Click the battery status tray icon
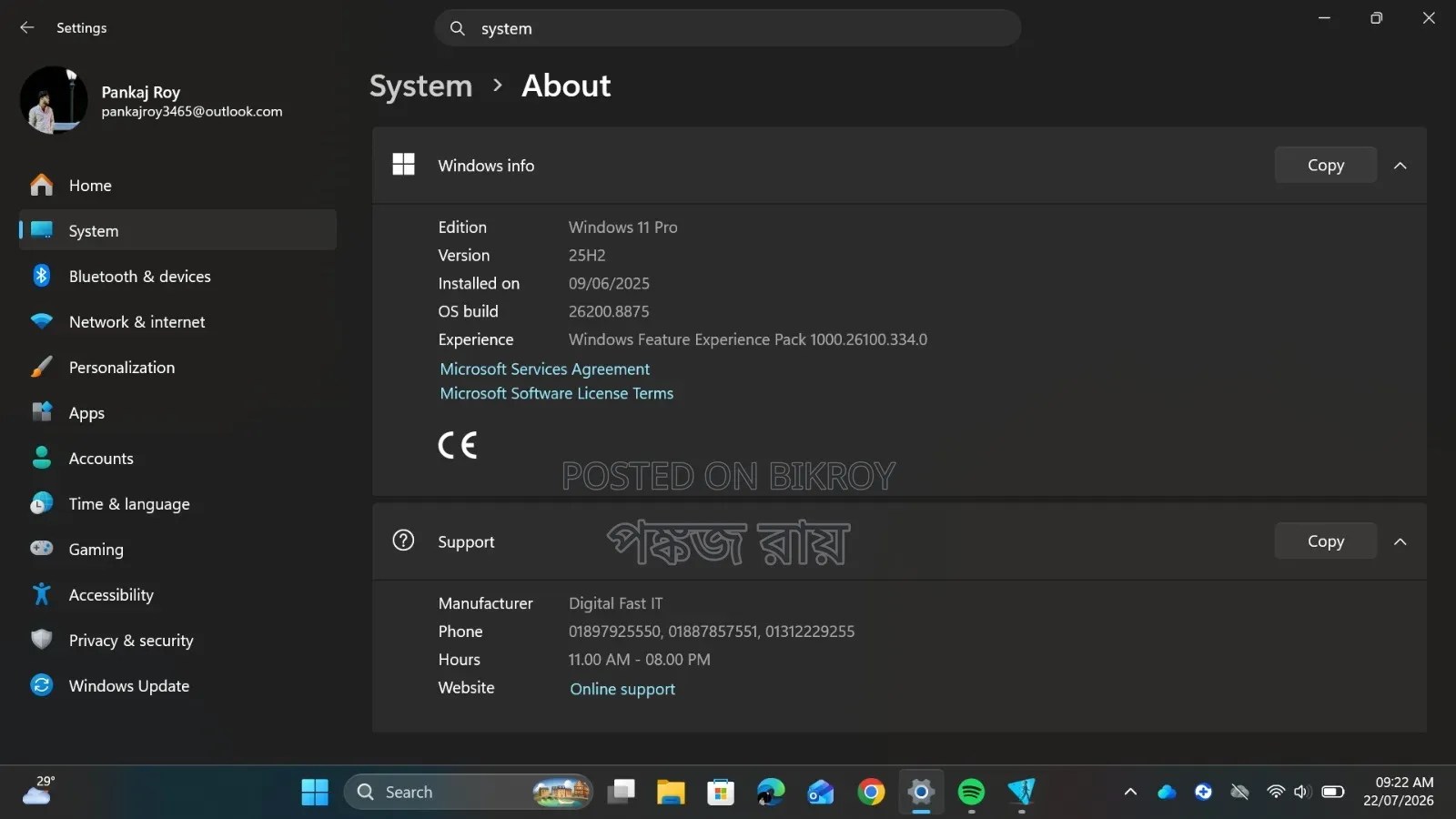The width and height of the screenshot is (1456, 819). [x=1333, y=792]
